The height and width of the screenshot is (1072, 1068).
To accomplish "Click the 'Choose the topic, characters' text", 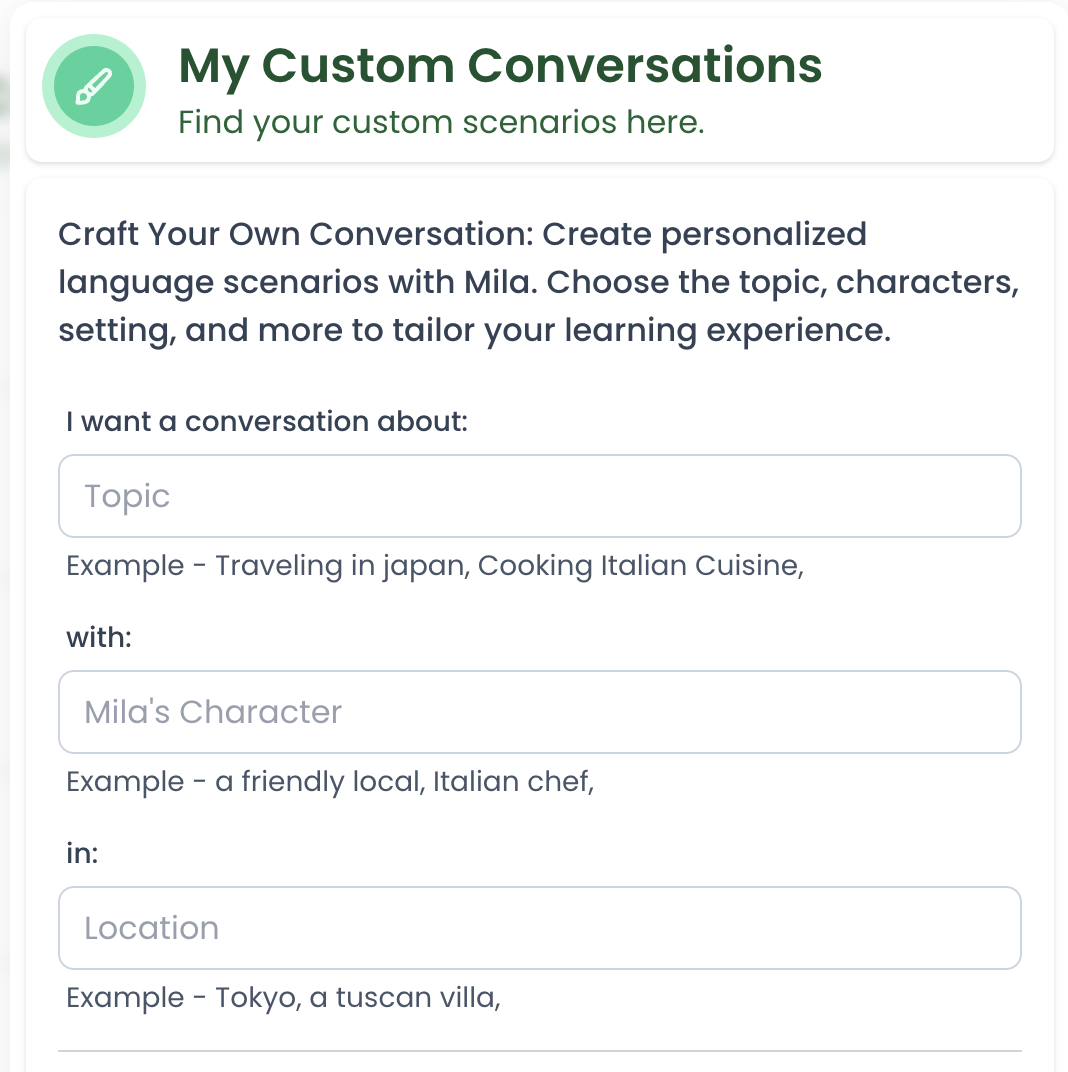I will 782,283.
